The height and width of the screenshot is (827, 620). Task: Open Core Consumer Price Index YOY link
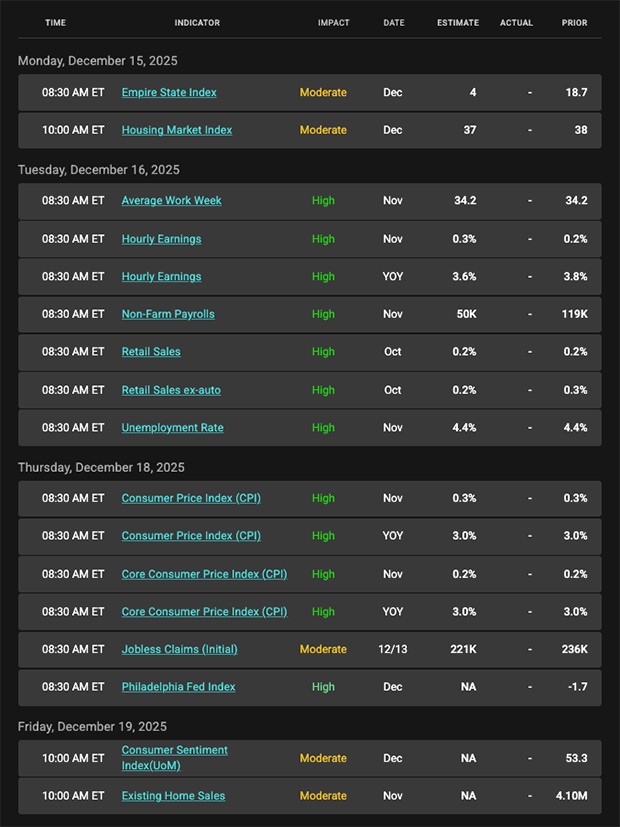click(x=204, y=611)
